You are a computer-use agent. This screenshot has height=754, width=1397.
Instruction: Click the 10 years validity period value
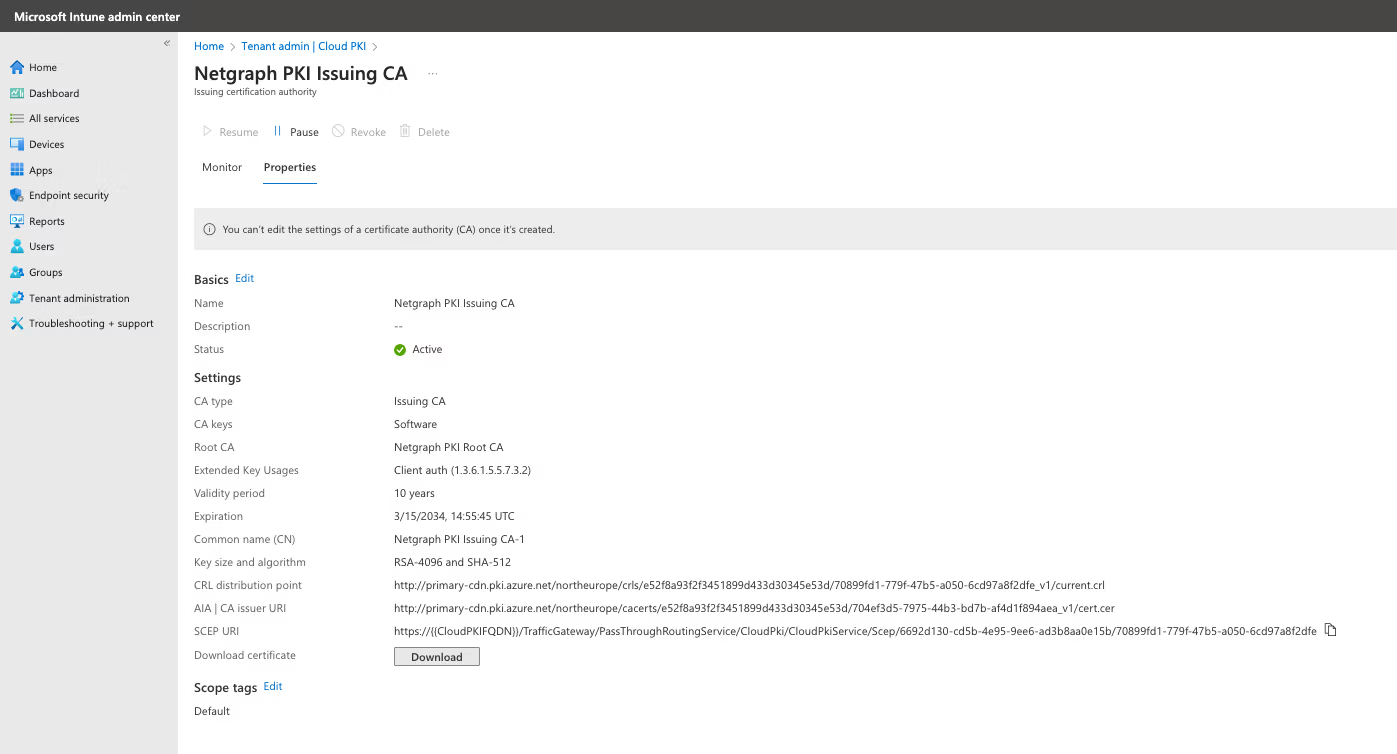tap(414, 493)
